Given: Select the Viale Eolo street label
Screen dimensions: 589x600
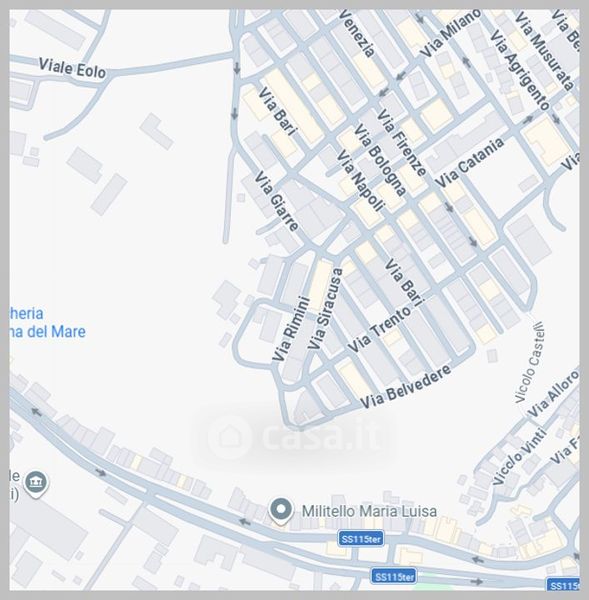Looking at the screenshot, I should [x=72, y=68].
